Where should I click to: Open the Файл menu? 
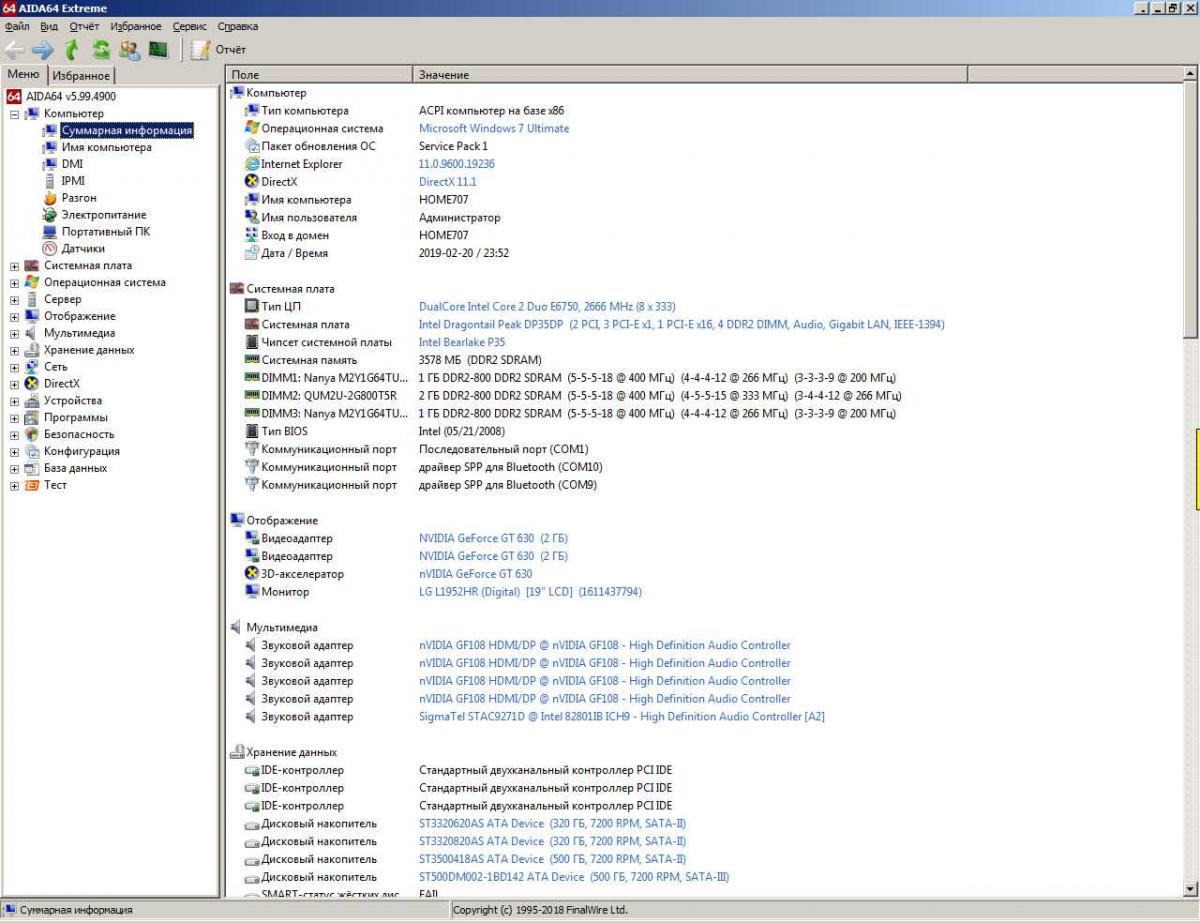click(17, 26)
